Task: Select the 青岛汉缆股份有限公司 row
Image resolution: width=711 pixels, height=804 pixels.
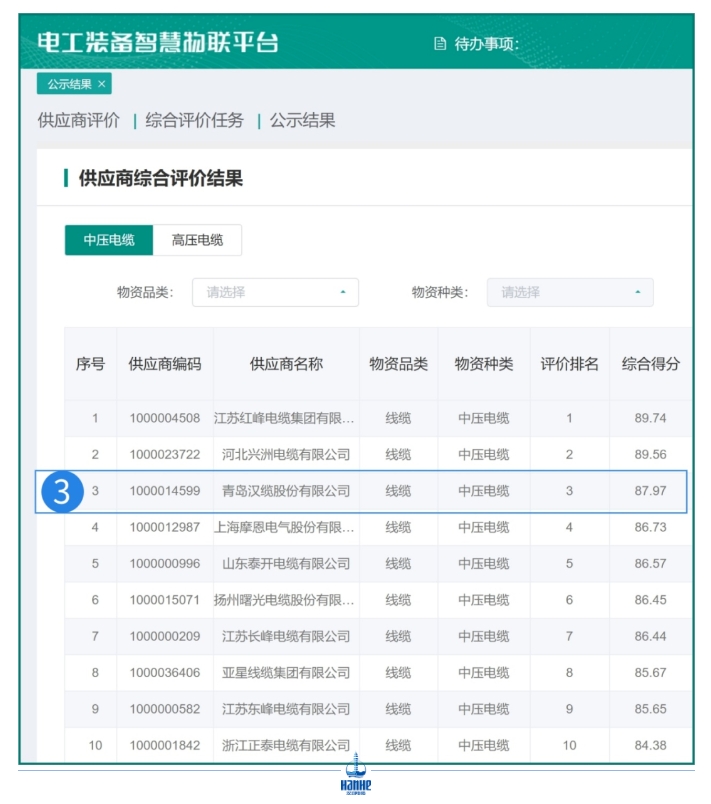Action: click(x=286, y=491)
